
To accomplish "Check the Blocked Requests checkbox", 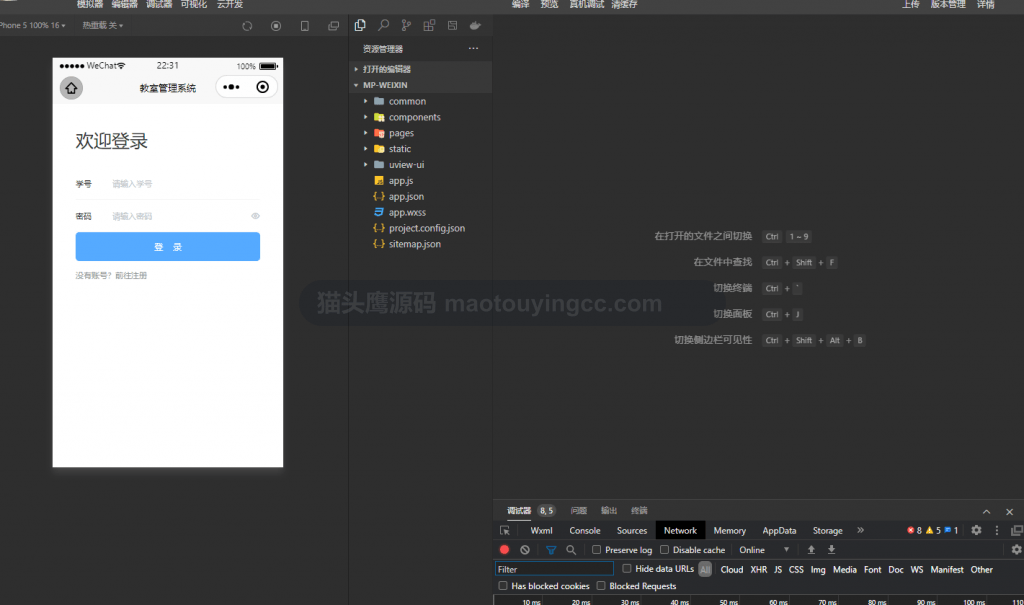I will (x=601, y=585).
